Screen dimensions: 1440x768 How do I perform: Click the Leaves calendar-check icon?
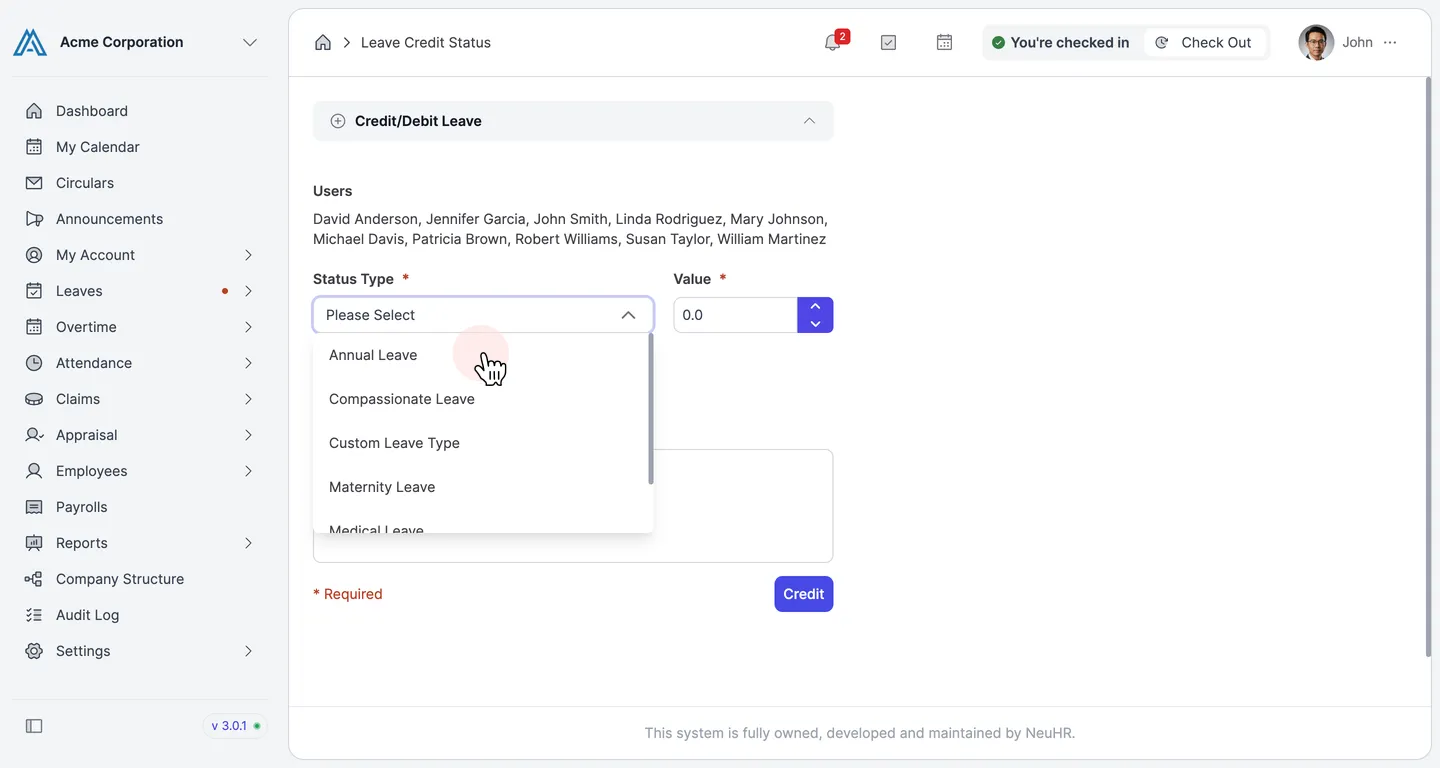click(34, 291)
